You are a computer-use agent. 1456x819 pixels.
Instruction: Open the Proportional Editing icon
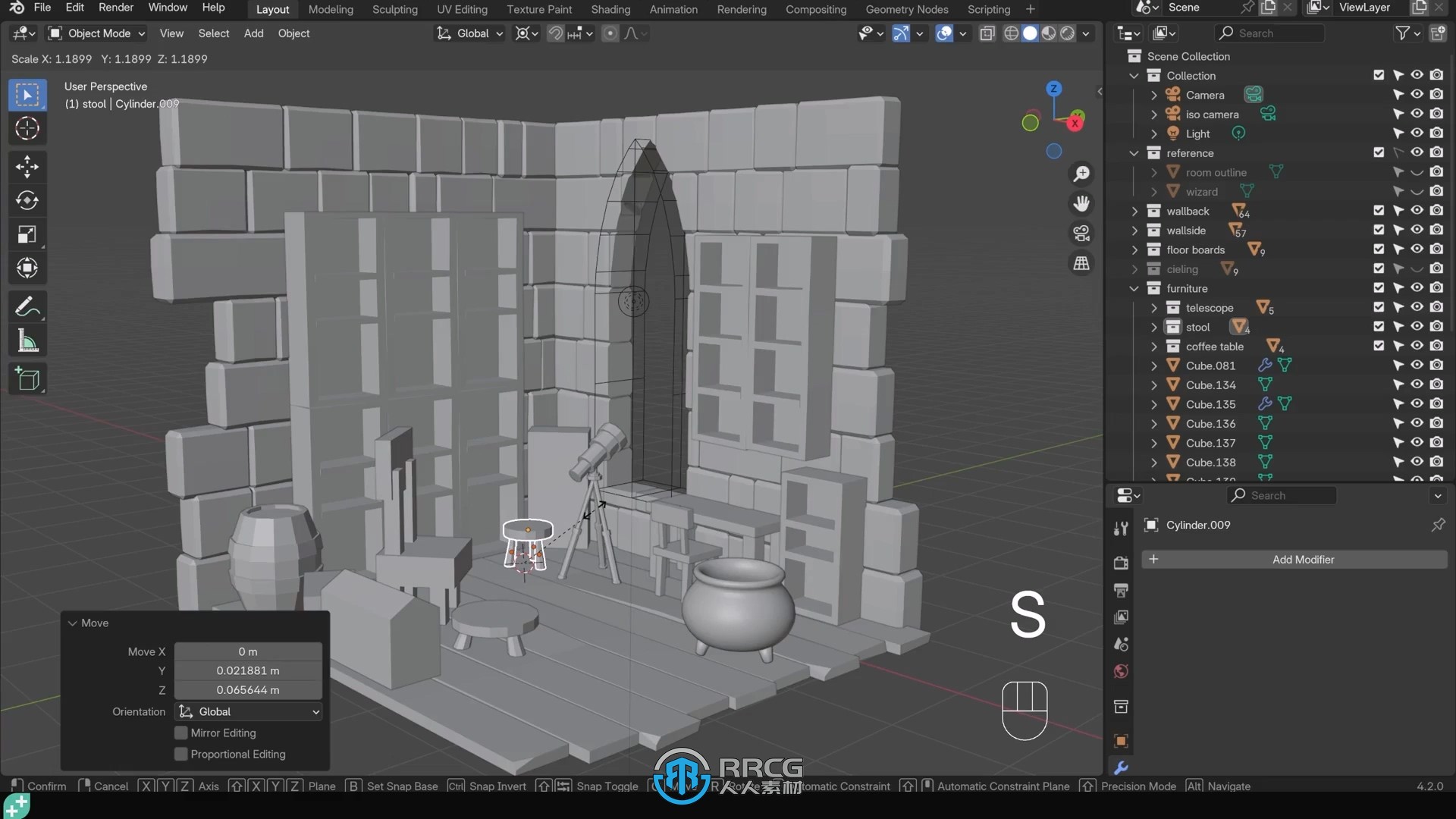pos(610,32)
